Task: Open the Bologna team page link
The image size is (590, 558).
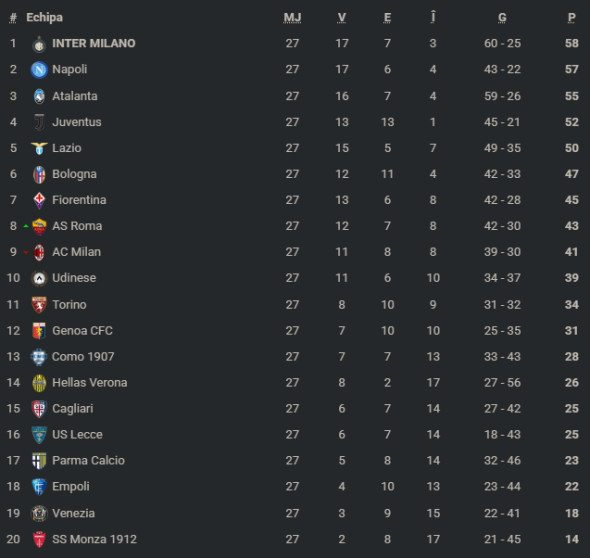Action: 75,174
